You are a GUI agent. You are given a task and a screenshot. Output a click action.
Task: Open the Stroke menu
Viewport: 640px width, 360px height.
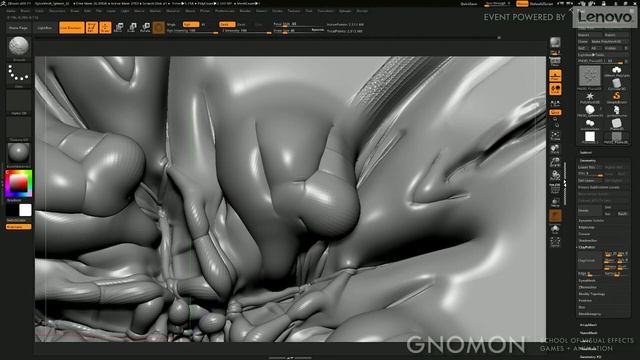coord(277,11)
